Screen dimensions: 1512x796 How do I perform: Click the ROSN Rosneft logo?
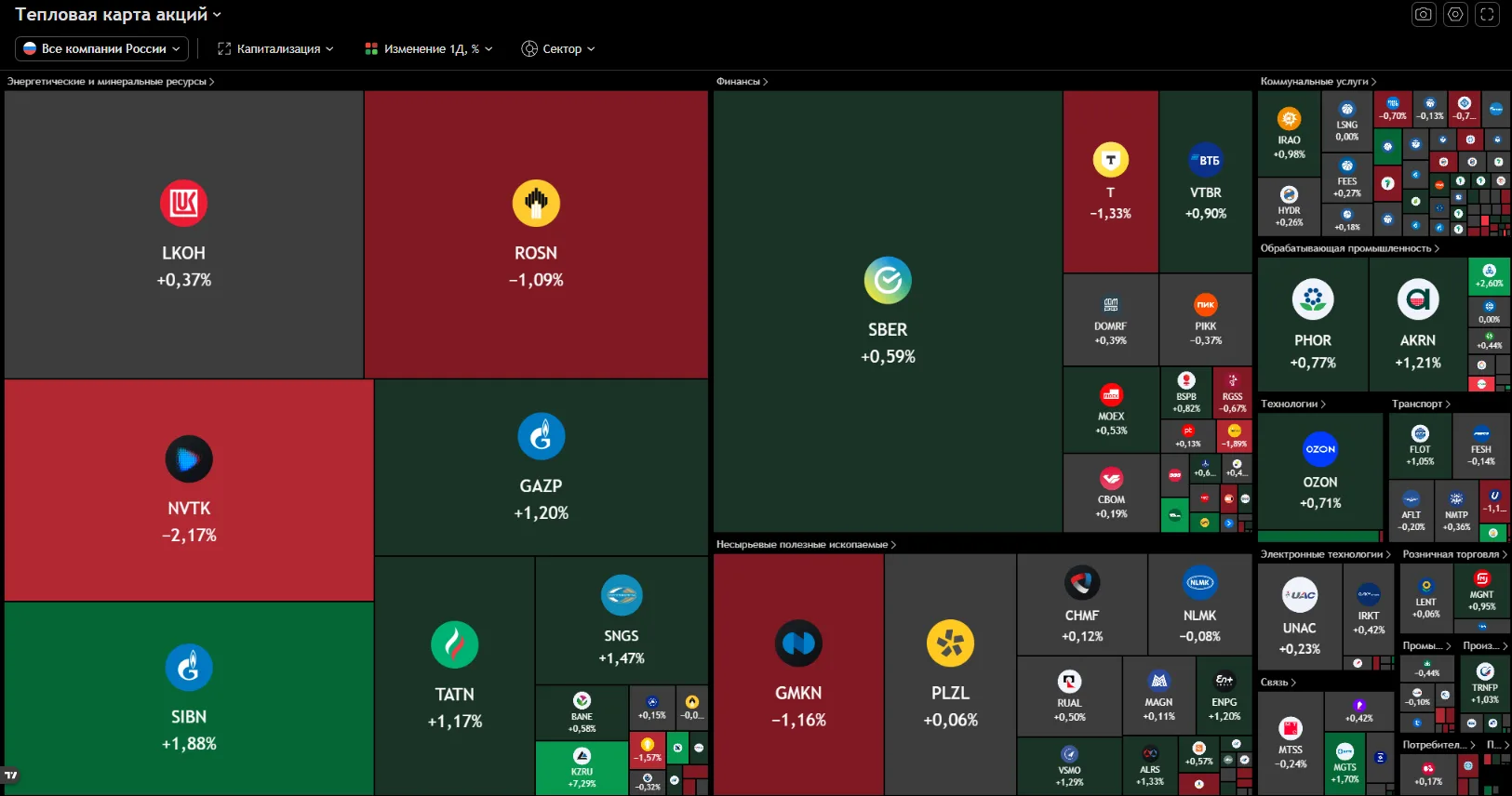(536, 203)
